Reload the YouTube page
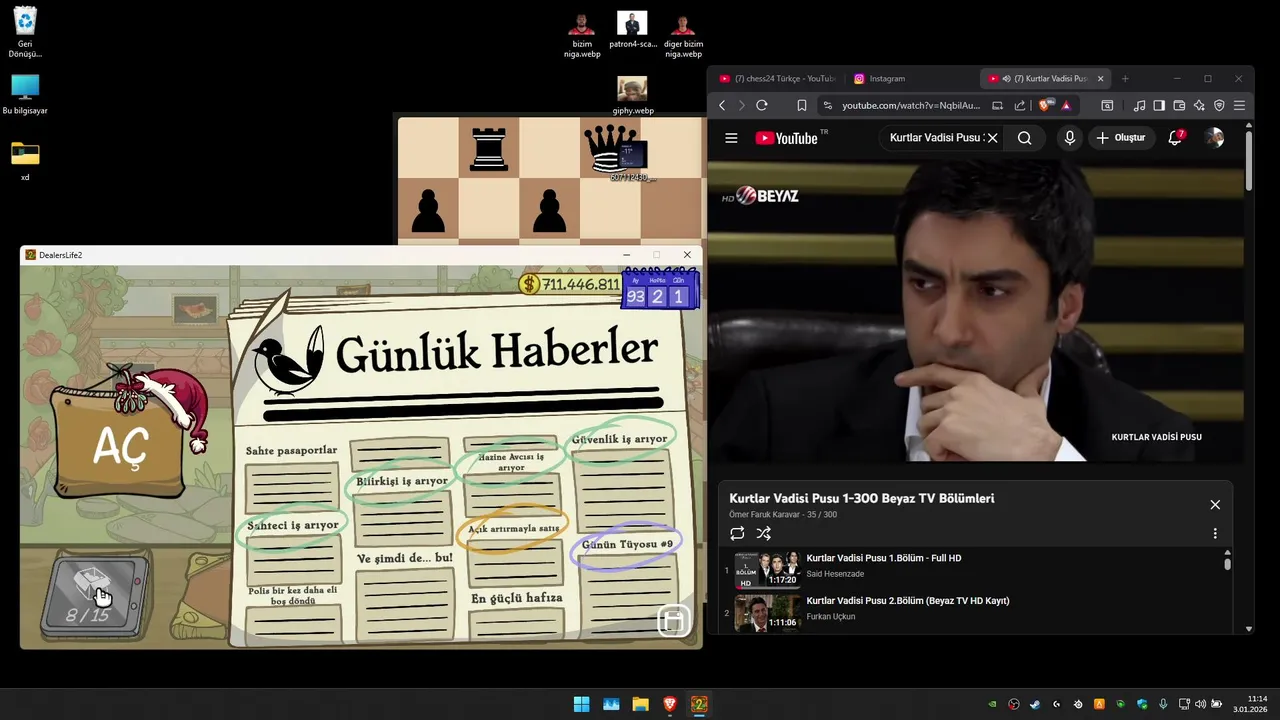The image size is (1280, 720). [762, 105]
